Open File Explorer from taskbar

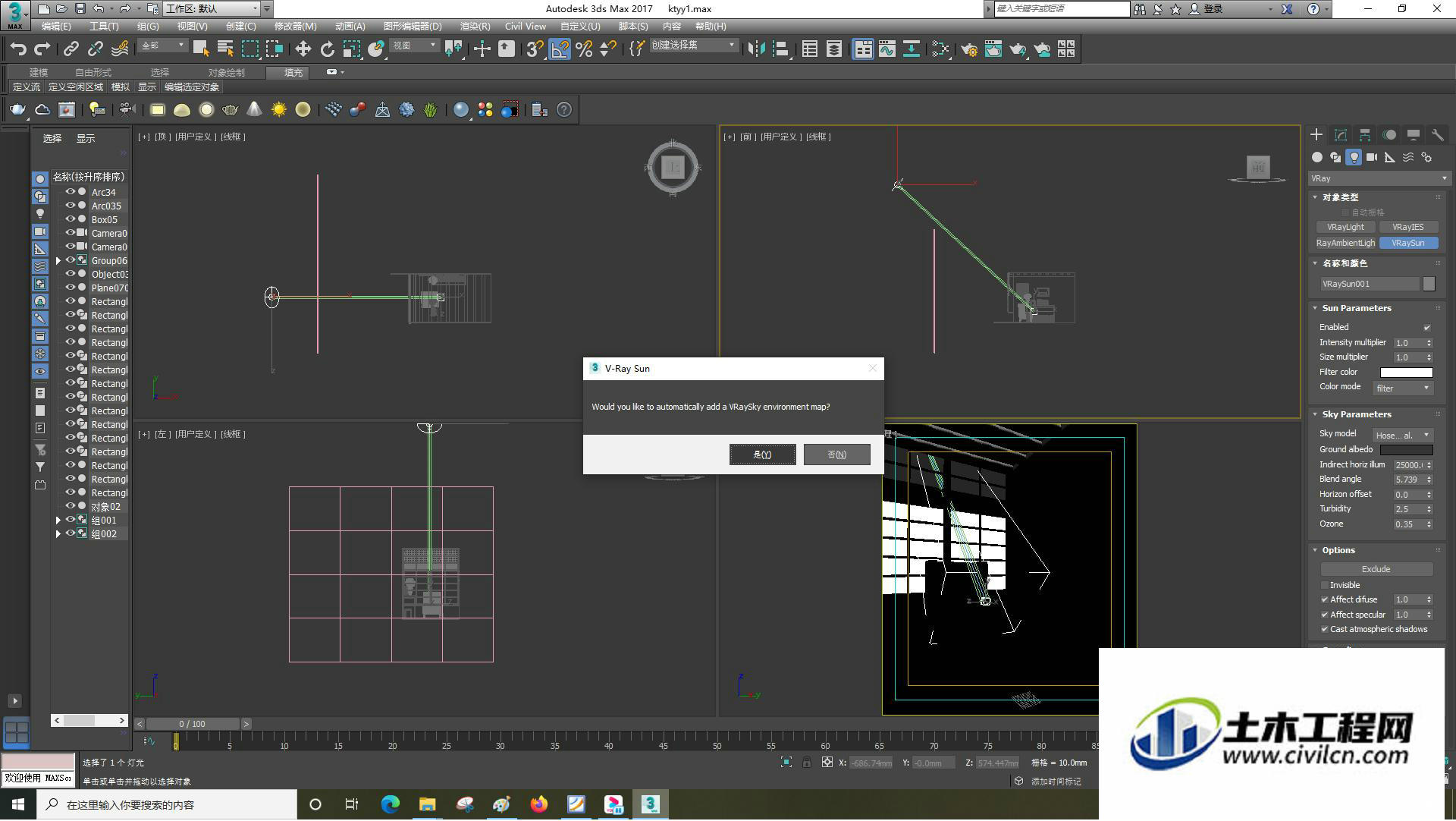(x=428, y=805)
